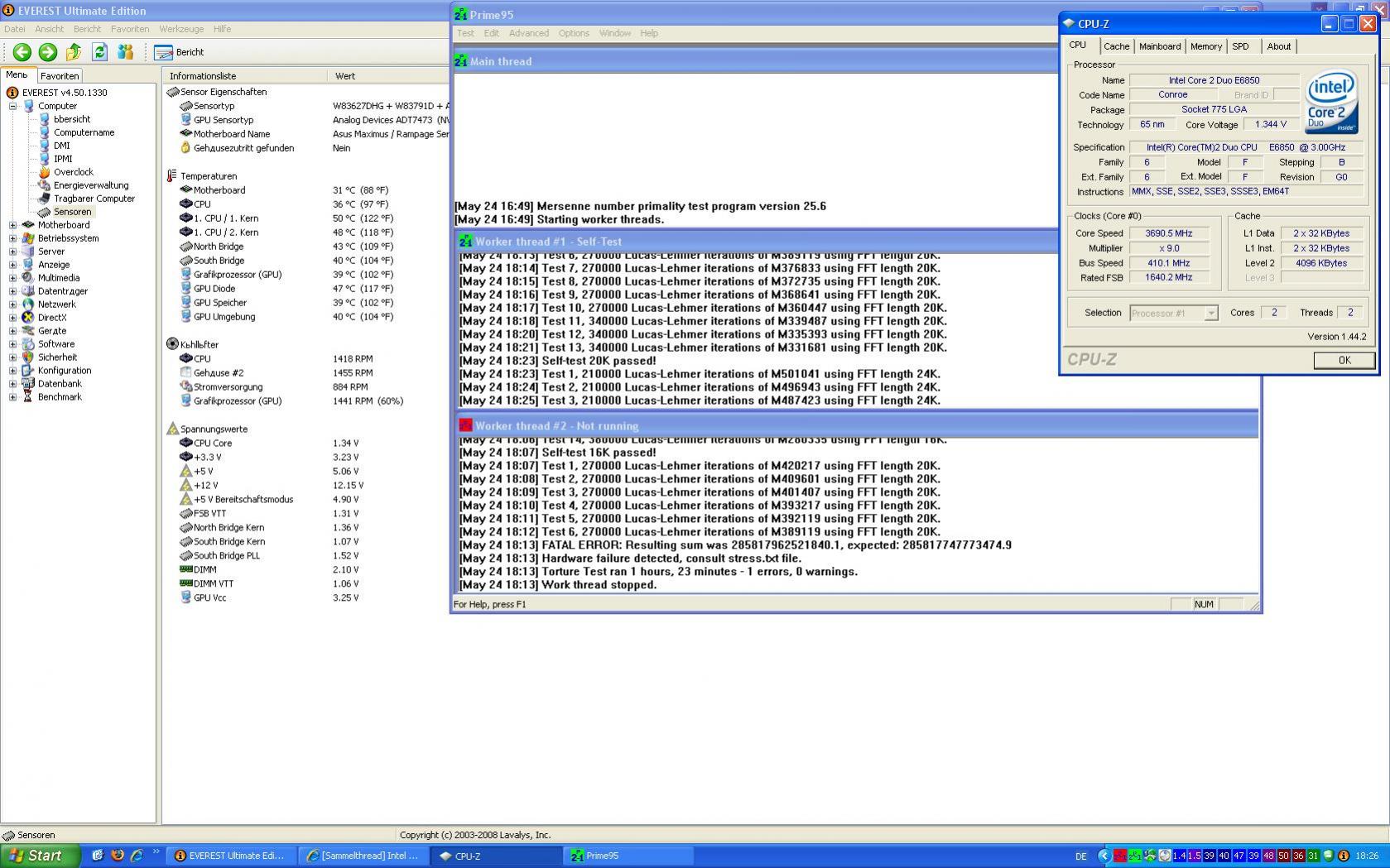Switch to the Prime95 taskbar button
This screenshot has width=1390, height=868.
point(627,856)
